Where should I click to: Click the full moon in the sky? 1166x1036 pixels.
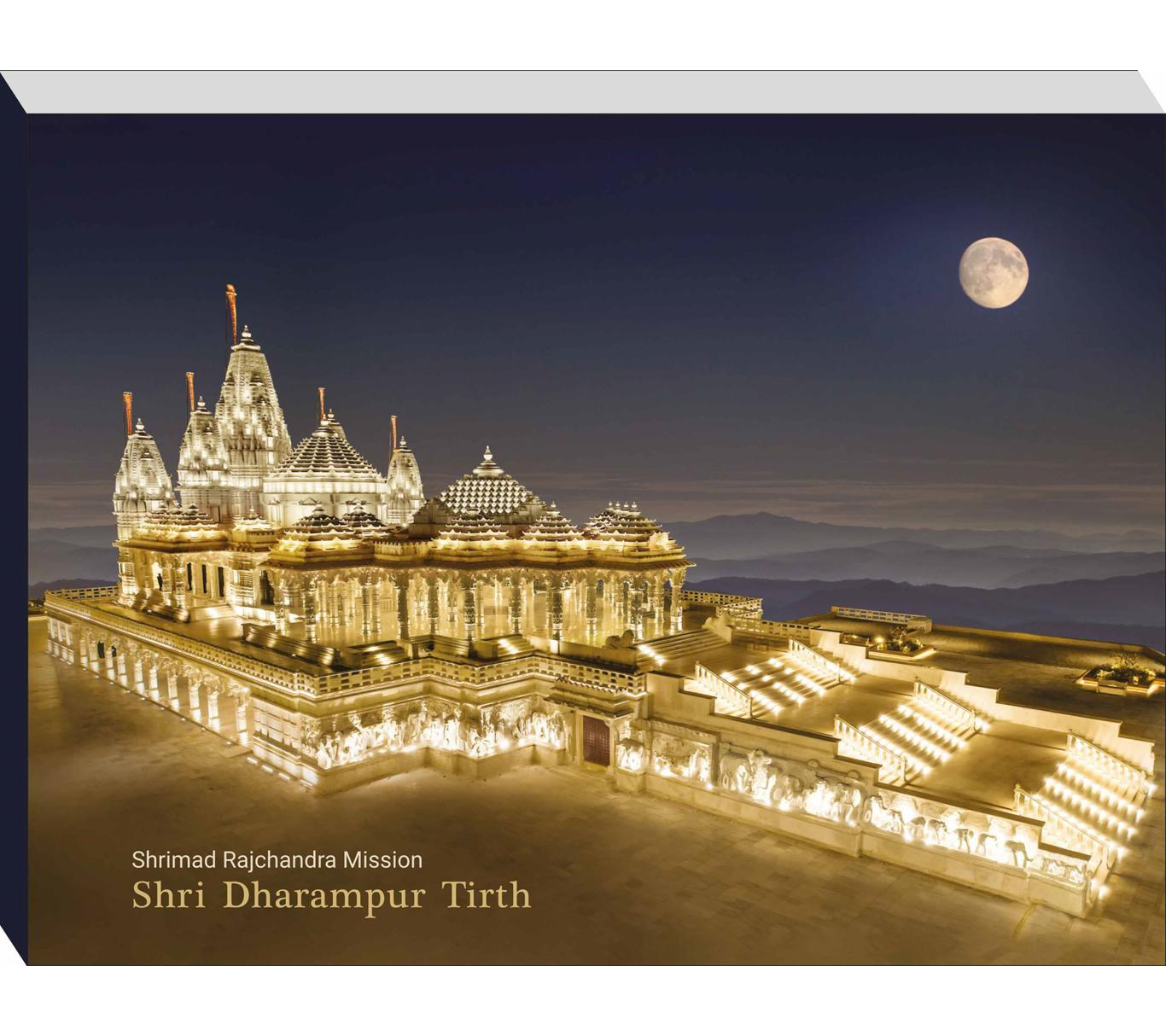(996, 271)
